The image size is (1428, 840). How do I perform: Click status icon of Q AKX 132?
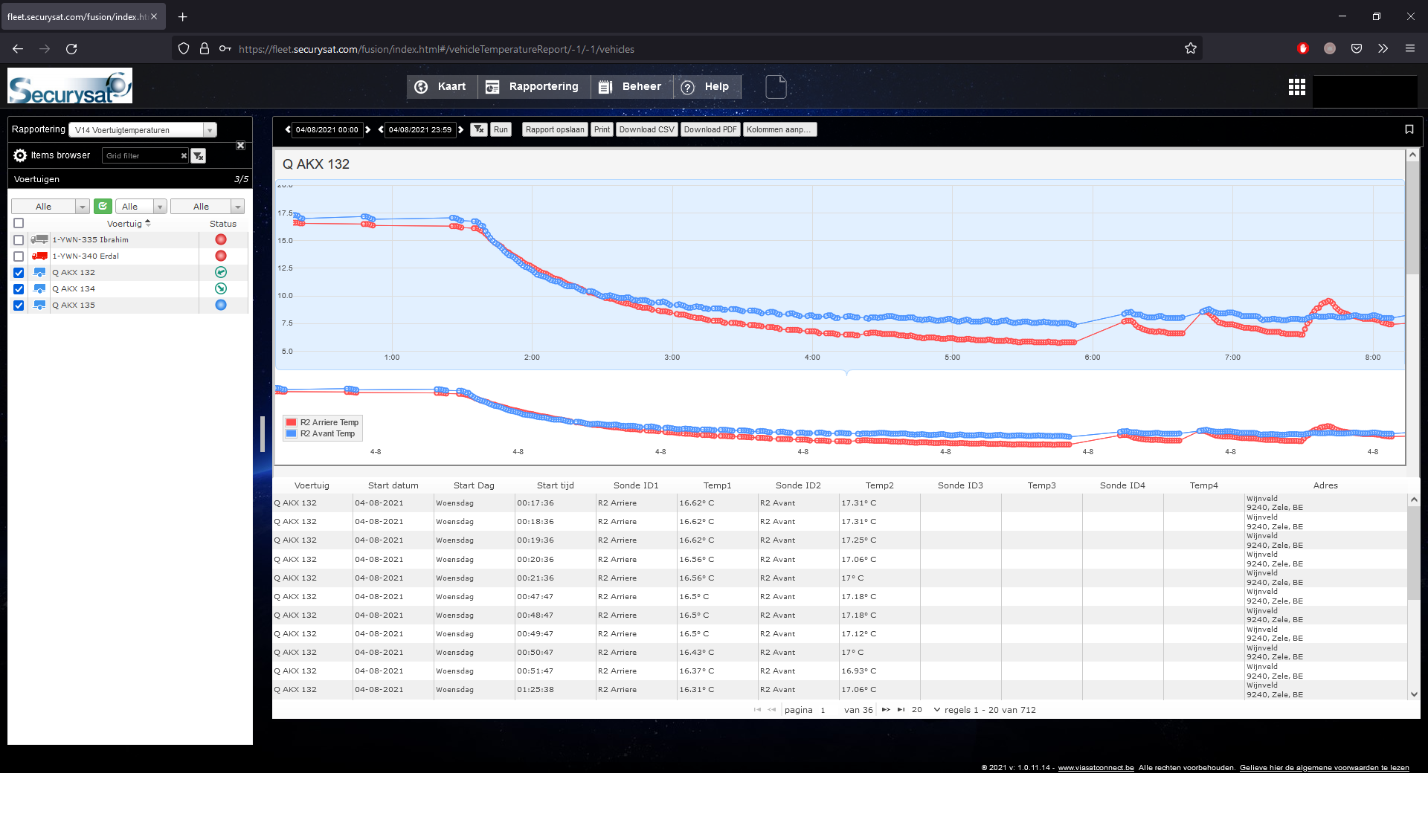point(221,272)
